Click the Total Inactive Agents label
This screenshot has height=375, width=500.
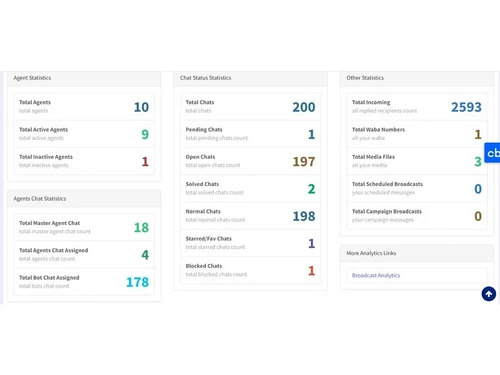pos(46,157)
